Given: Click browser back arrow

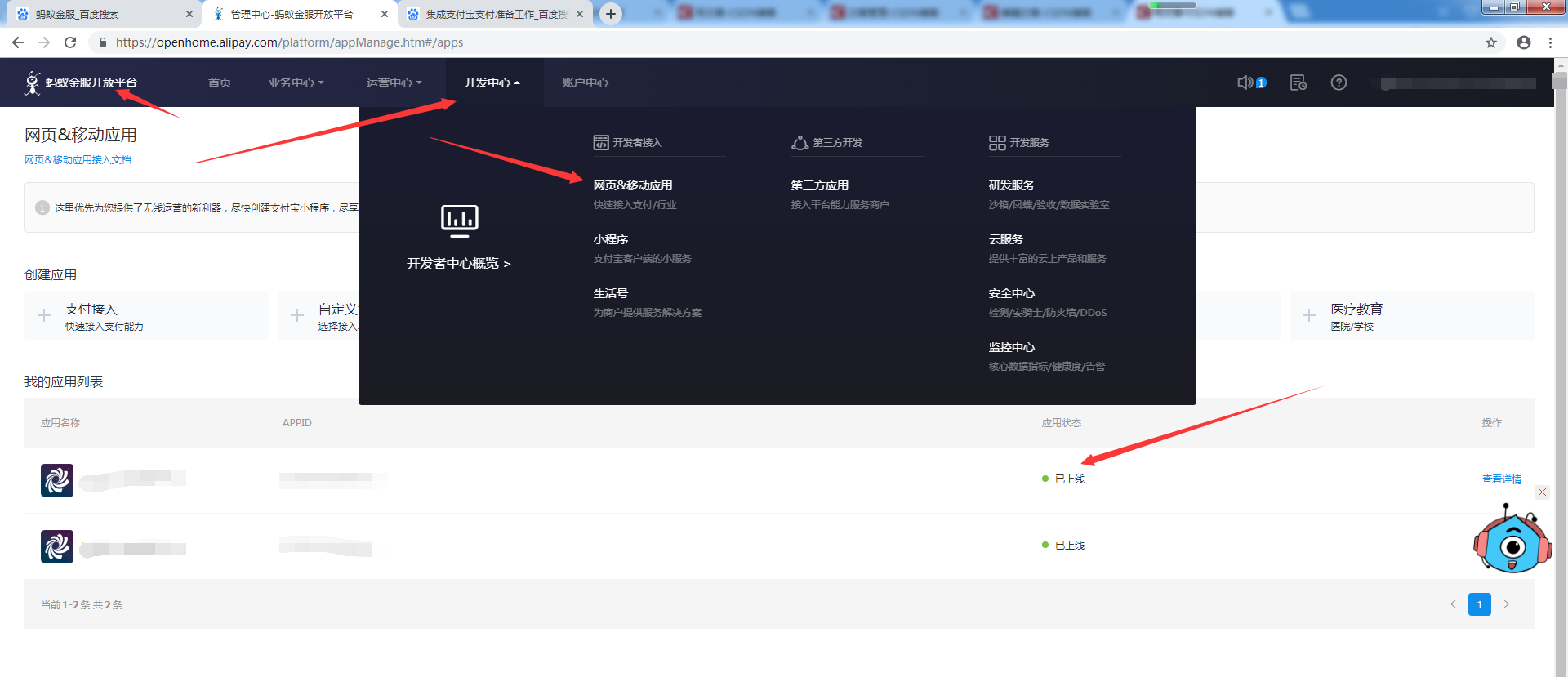Looking at the screenshot, I should [x=18, y=42].
